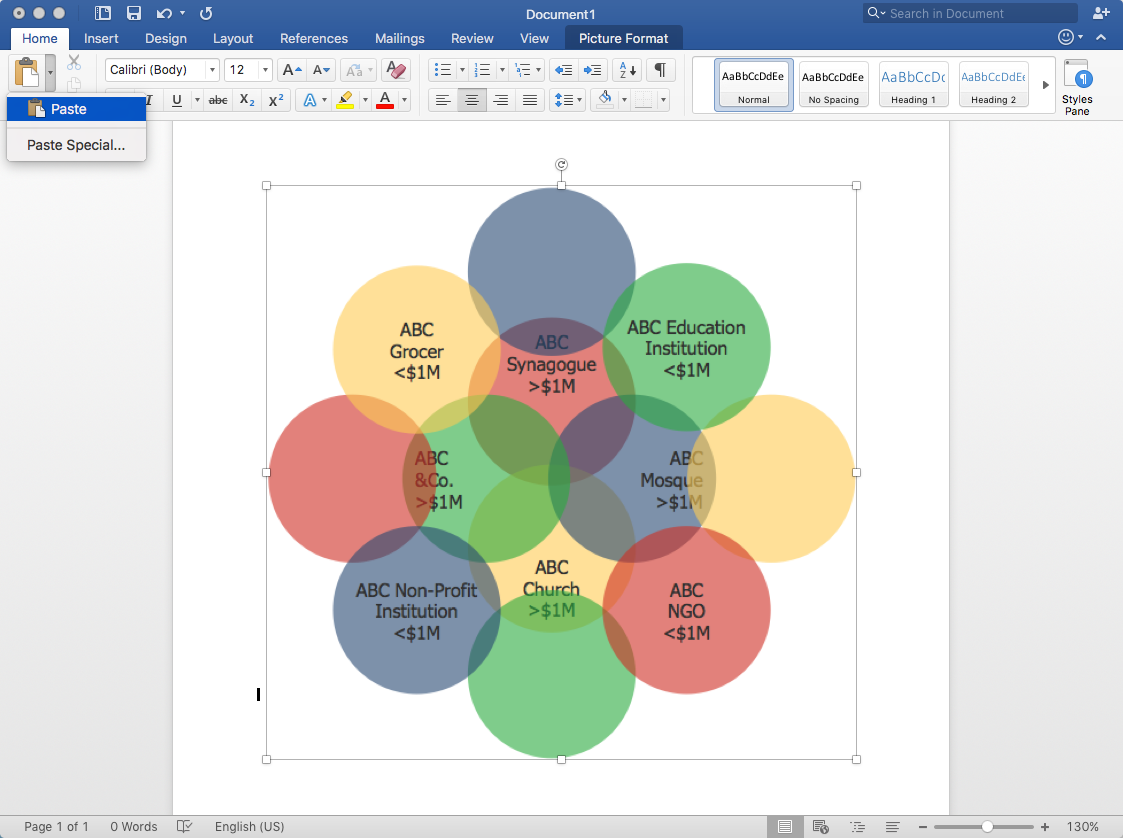Open the Mailings ribbon tab

399,38
